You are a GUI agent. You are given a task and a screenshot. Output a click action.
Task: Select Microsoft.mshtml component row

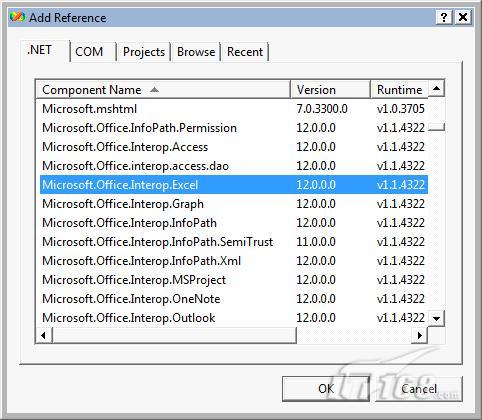[x=234, y=109]
